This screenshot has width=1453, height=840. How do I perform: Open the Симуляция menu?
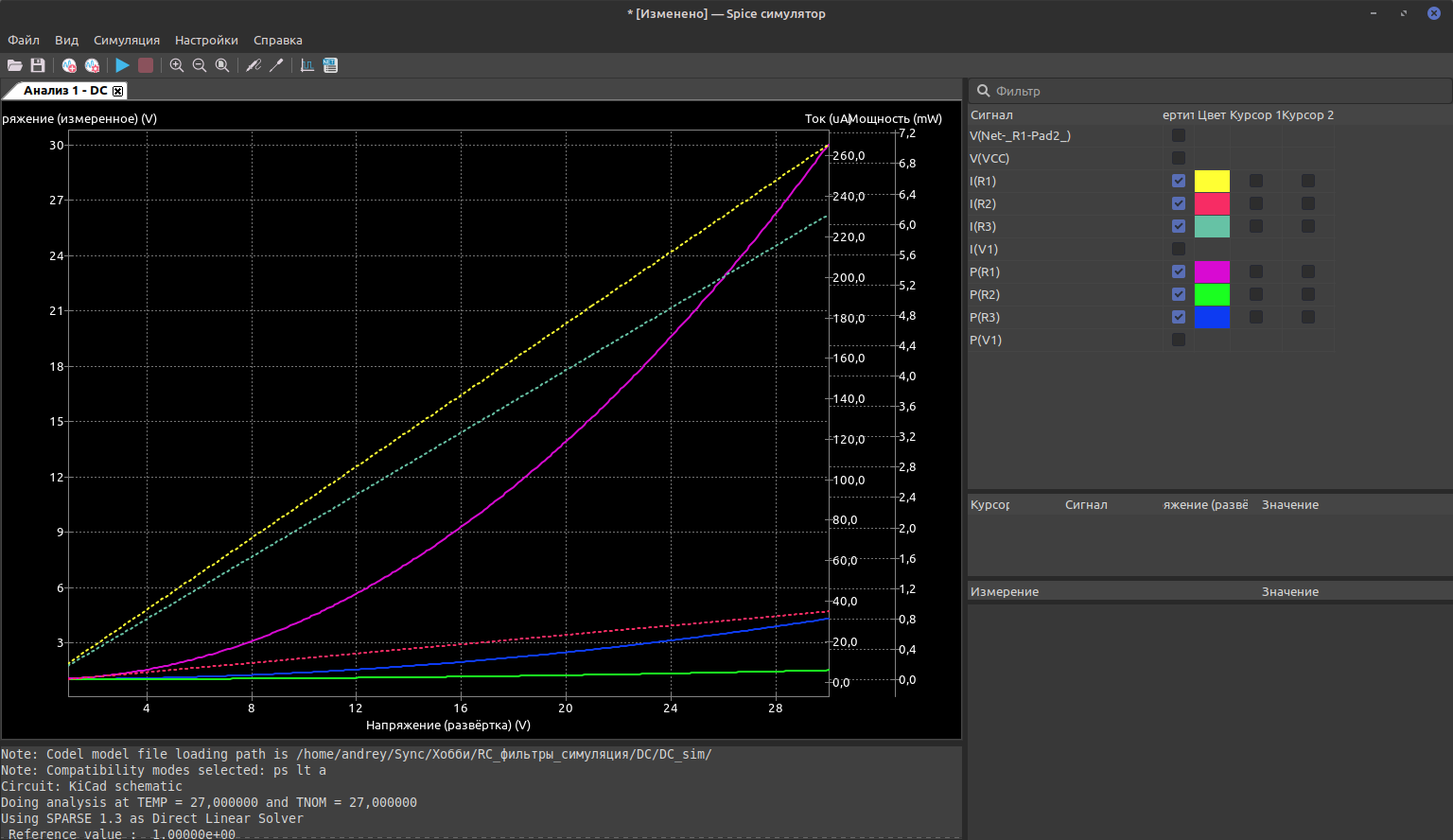click(x=126, y=40)
